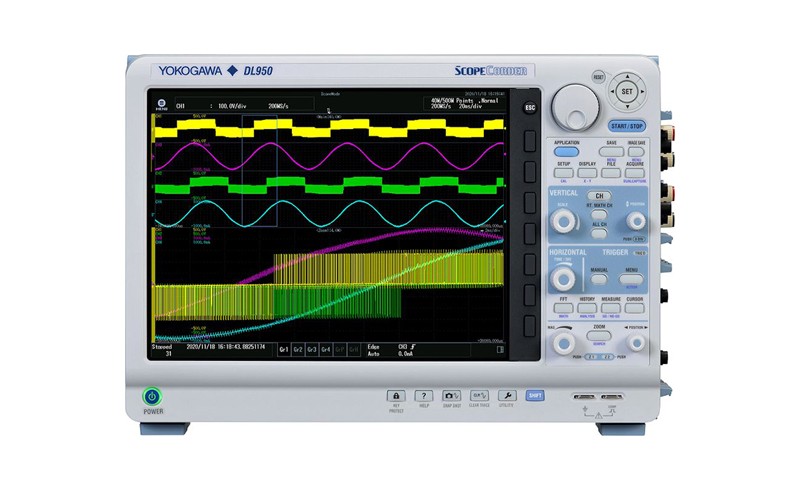Image resolution: width=800 pixels, height=500 pixels.
Task: Tap the zoom box on upper waveforms
Action: pyautogui.click(x=259, y=171)
